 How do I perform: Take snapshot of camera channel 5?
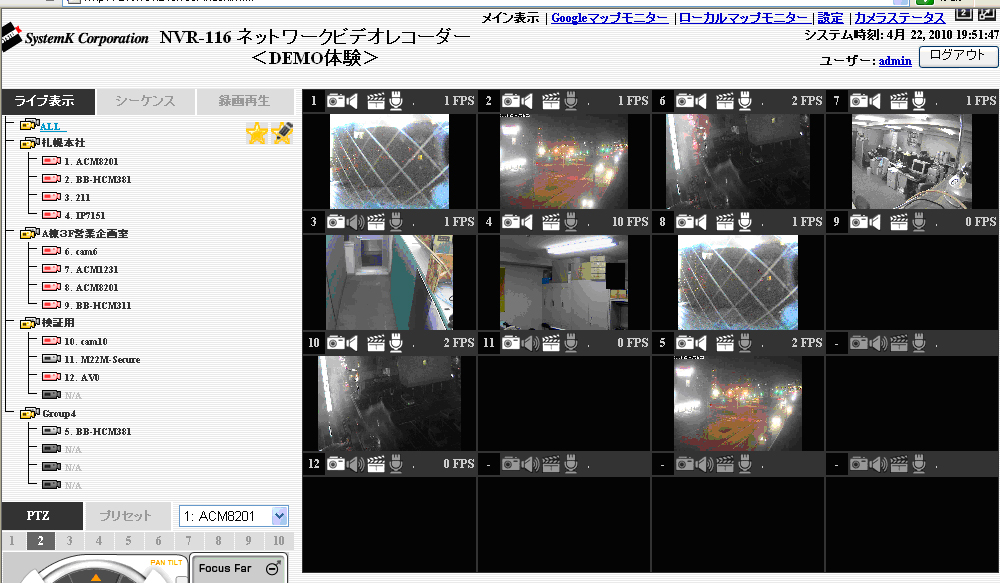coord(685,343)
